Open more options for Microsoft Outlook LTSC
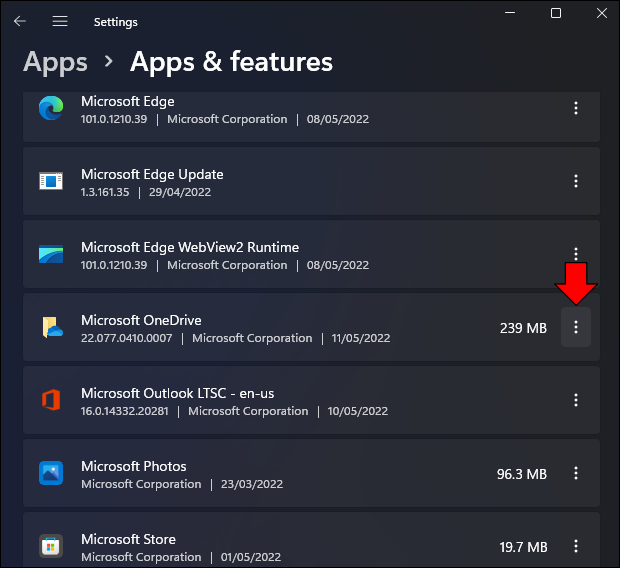 (576, 400)
